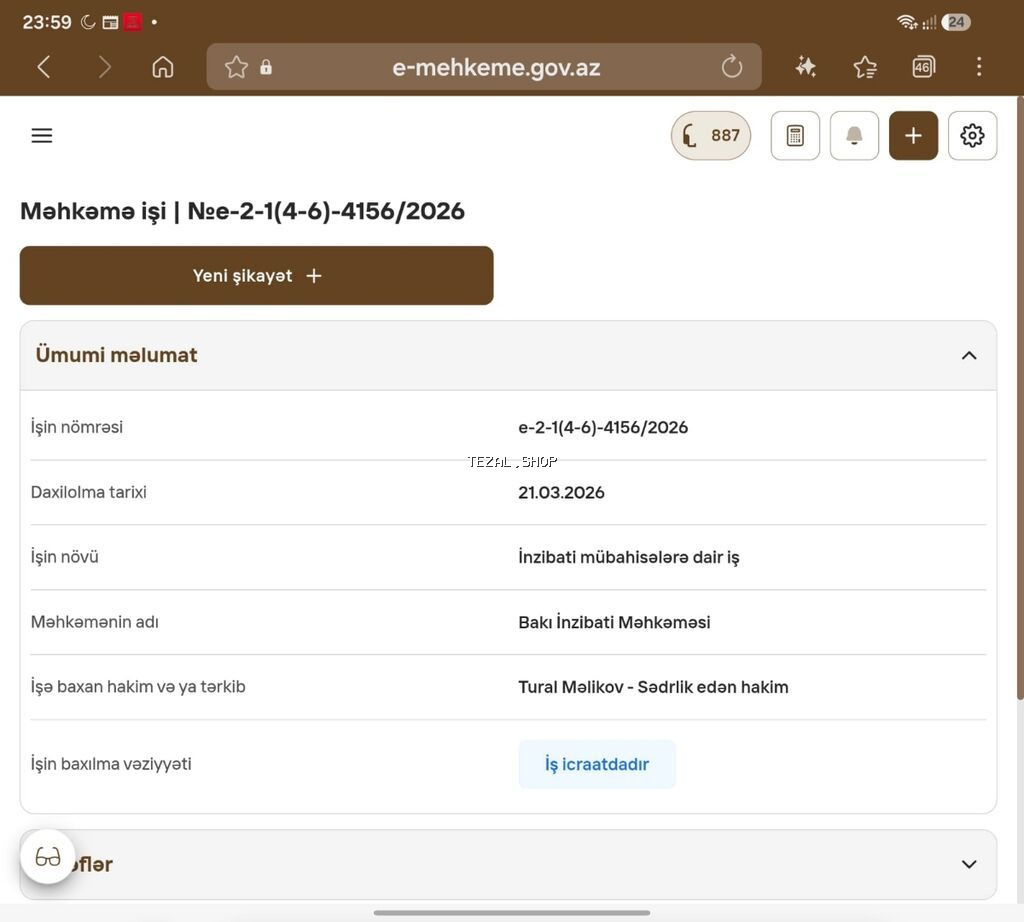Open the browser three-dot menu
The image size is (1024, 922).
click(978, 67)
